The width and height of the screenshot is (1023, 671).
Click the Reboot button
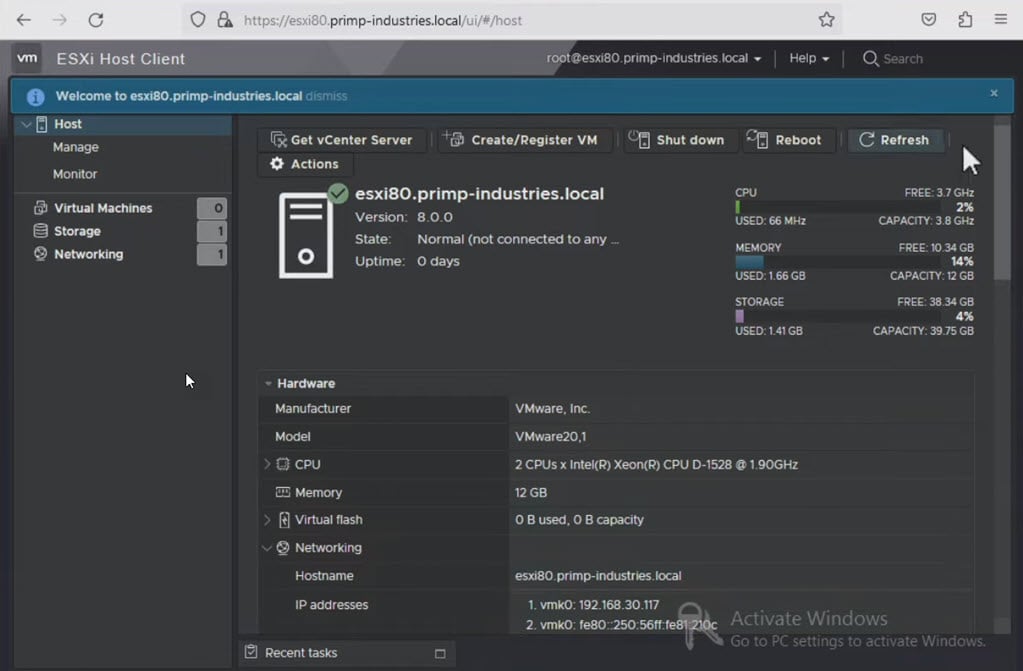pos(789,140)
